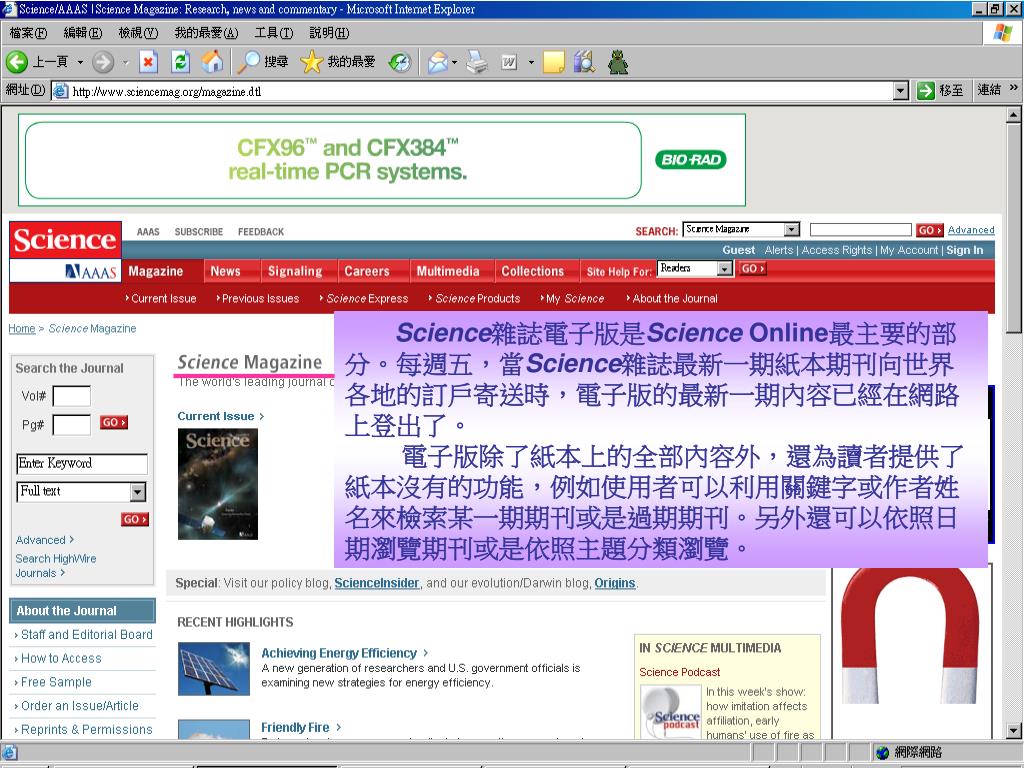Switch to the Careers tab
1024x768 pixels.
point(367,271)
